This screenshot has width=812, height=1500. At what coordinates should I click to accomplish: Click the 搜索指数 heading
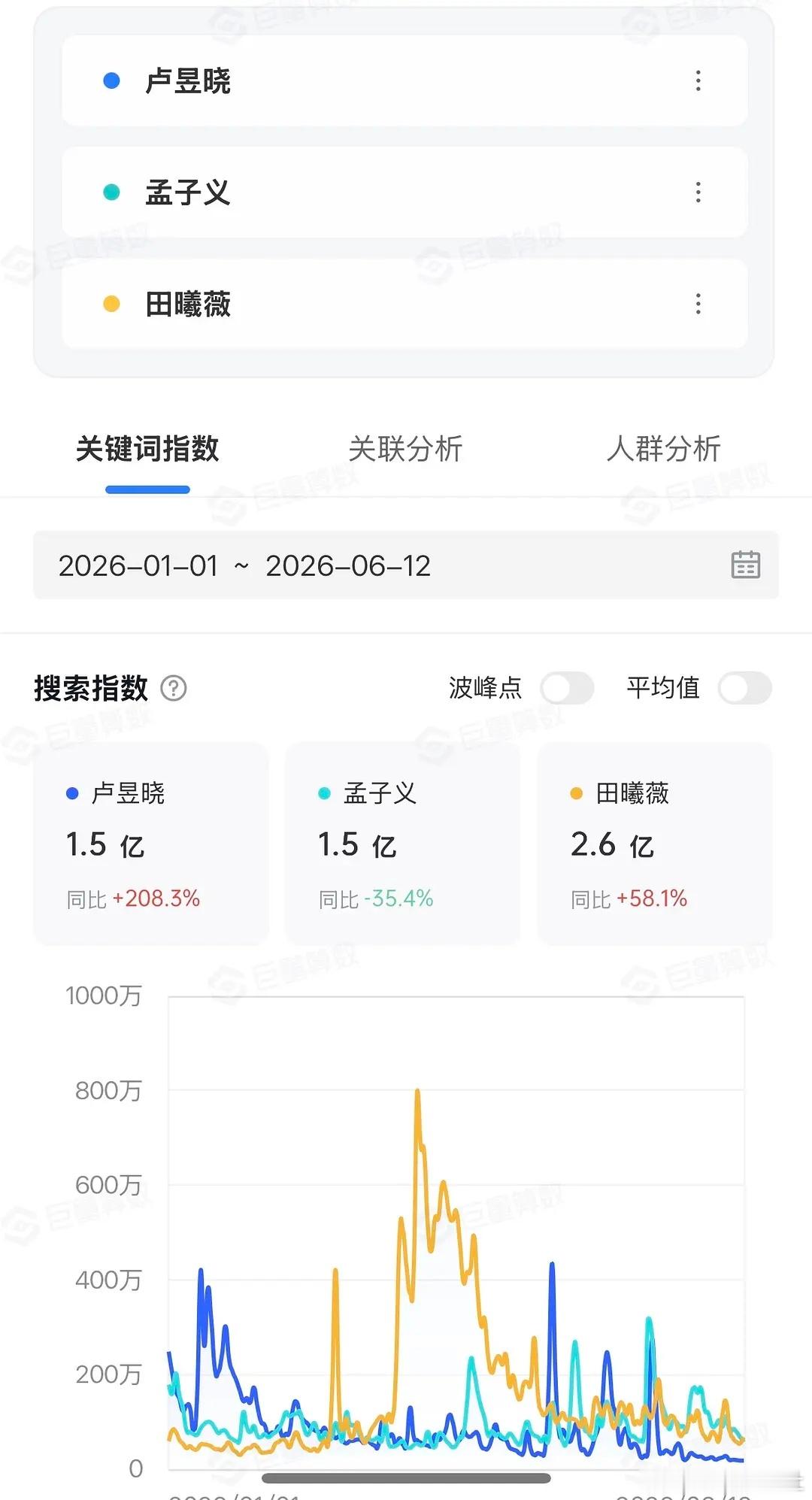(91, 688)
